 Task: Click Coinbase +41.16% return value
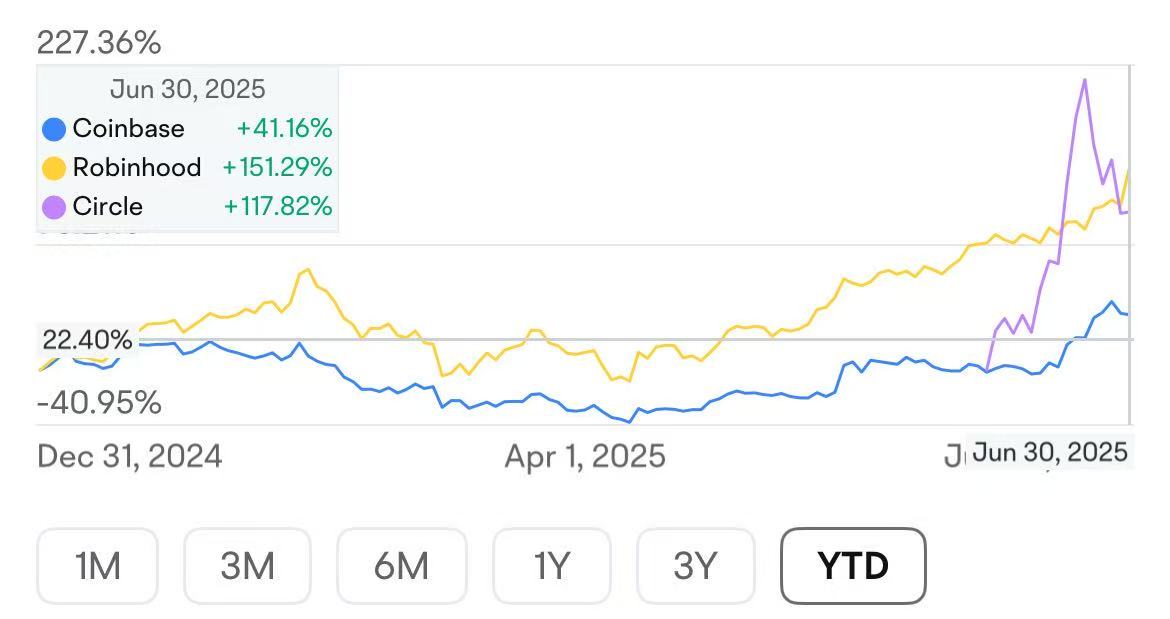point(284,129)
